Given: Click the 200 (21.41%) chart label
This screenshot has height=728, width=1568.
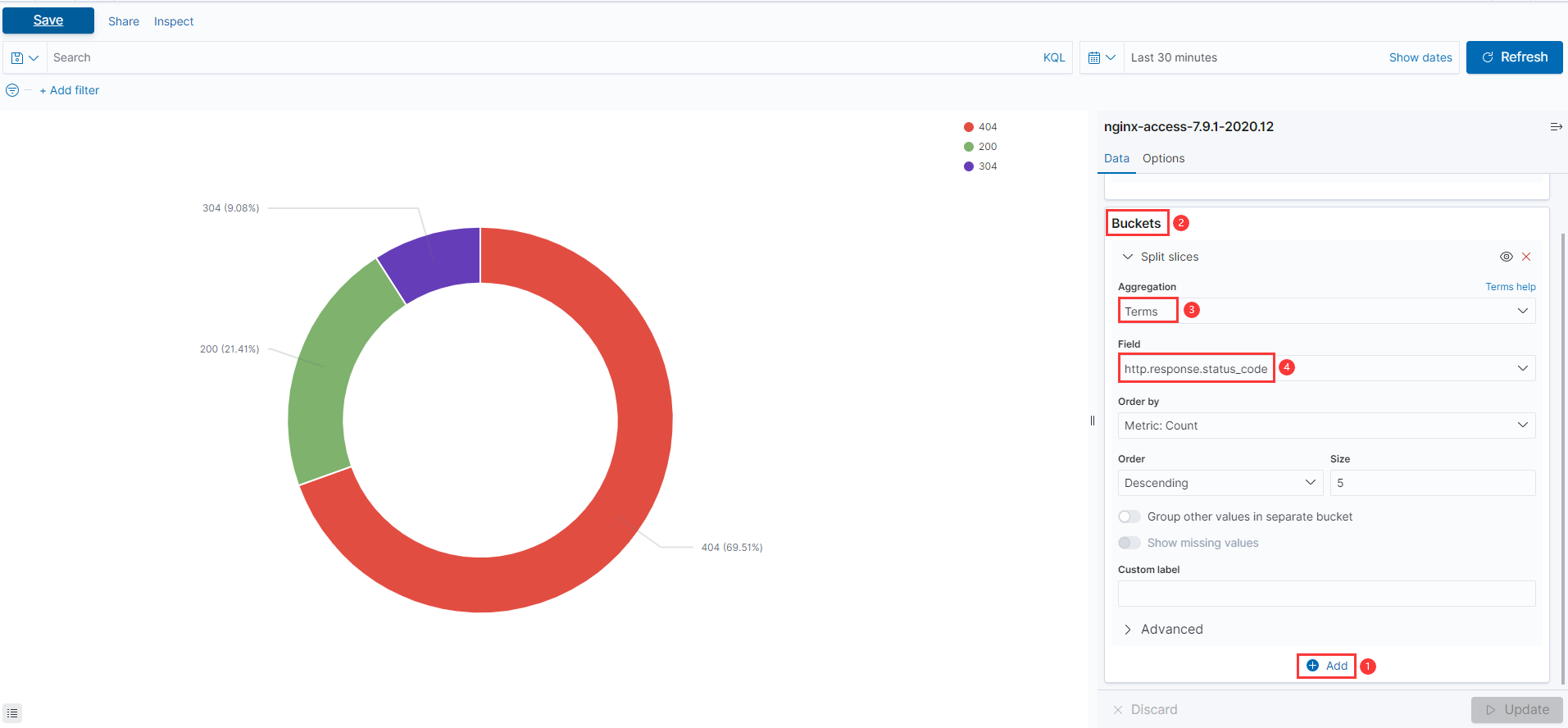Looking at the screenshot, I should pyautogui.click(x=230, y=349).
